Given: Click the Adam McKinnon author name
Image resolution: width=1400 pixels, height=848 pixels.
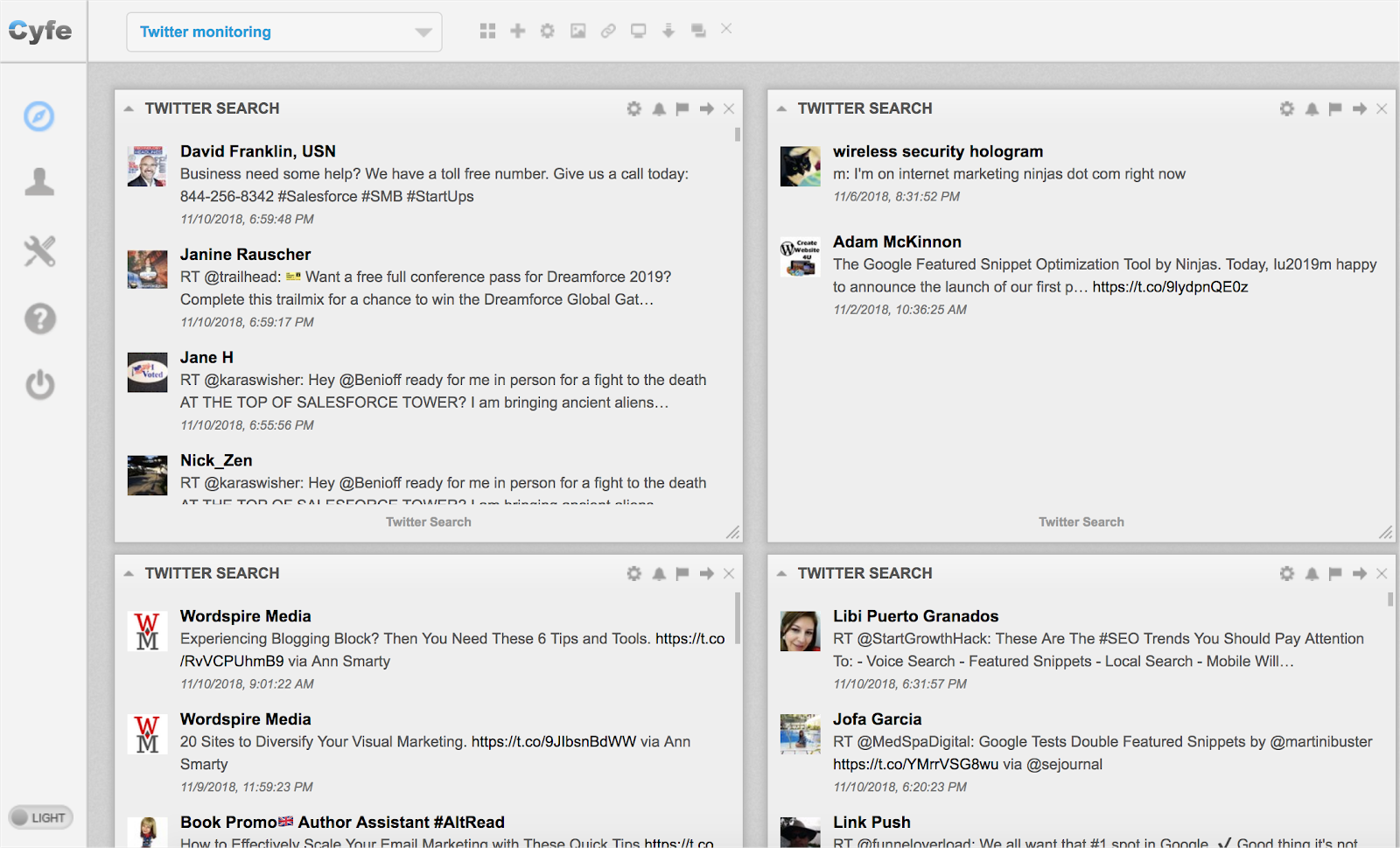Looking at the screenshot, I should click(x=897, y=242).
